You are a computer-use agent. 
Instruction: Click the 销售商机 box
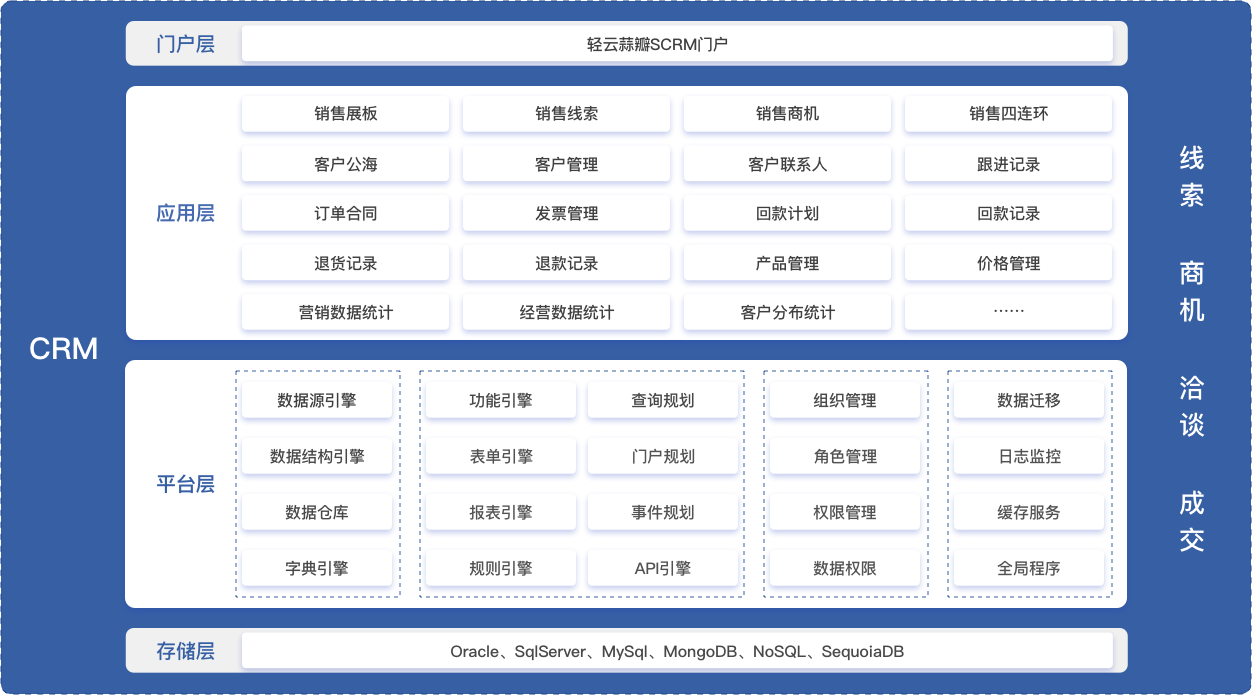[787, 113]
